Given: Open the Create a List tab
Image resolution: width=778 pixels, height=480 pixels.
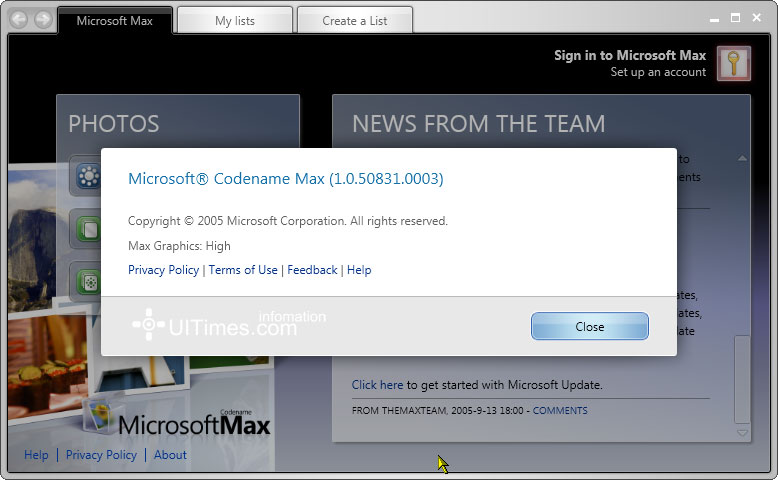Looking at the screenshot, I should [x=354, y=21].
